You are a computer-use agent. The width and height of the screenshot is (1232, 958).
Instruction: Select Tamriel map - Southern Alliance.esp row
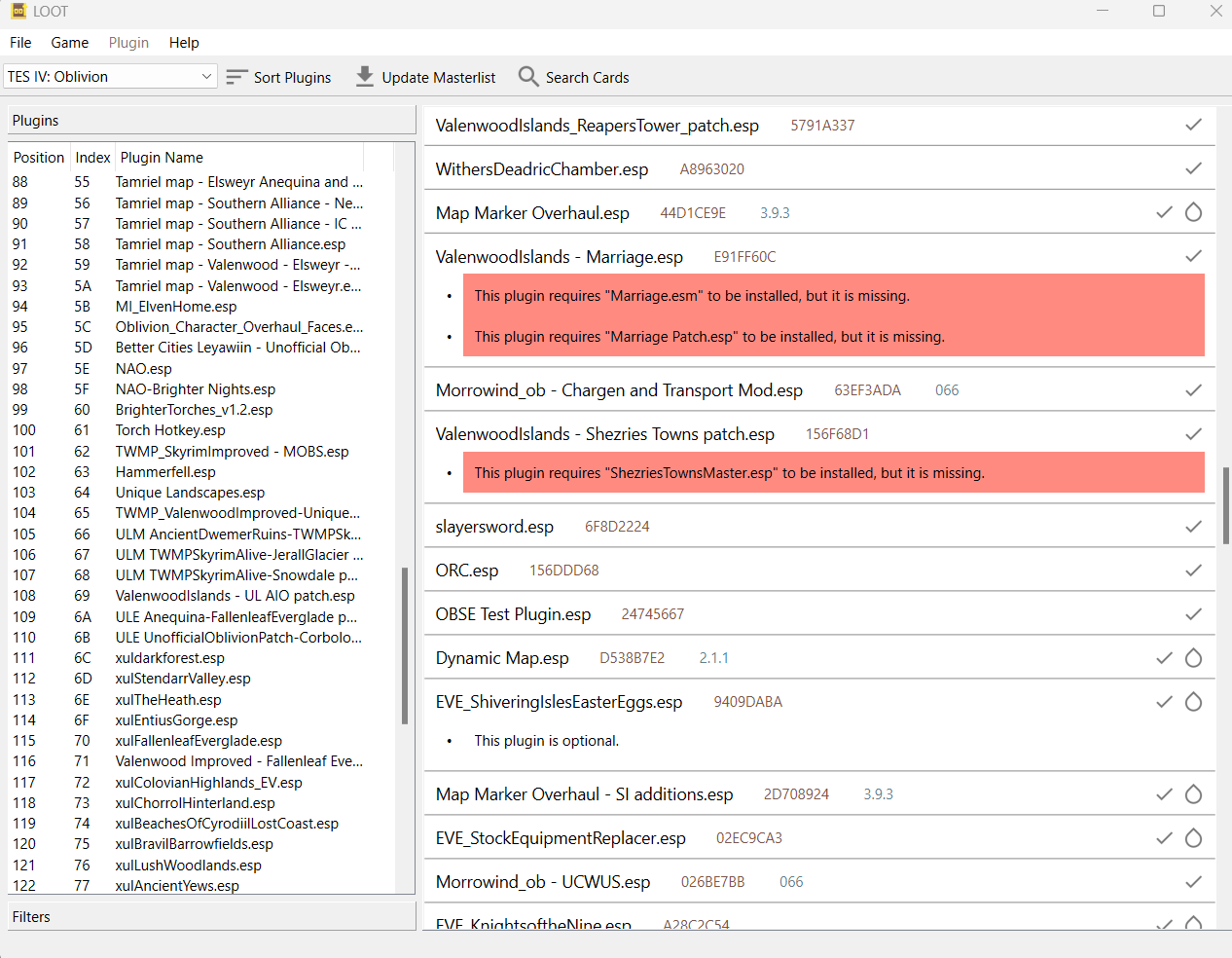click(202, 244)
